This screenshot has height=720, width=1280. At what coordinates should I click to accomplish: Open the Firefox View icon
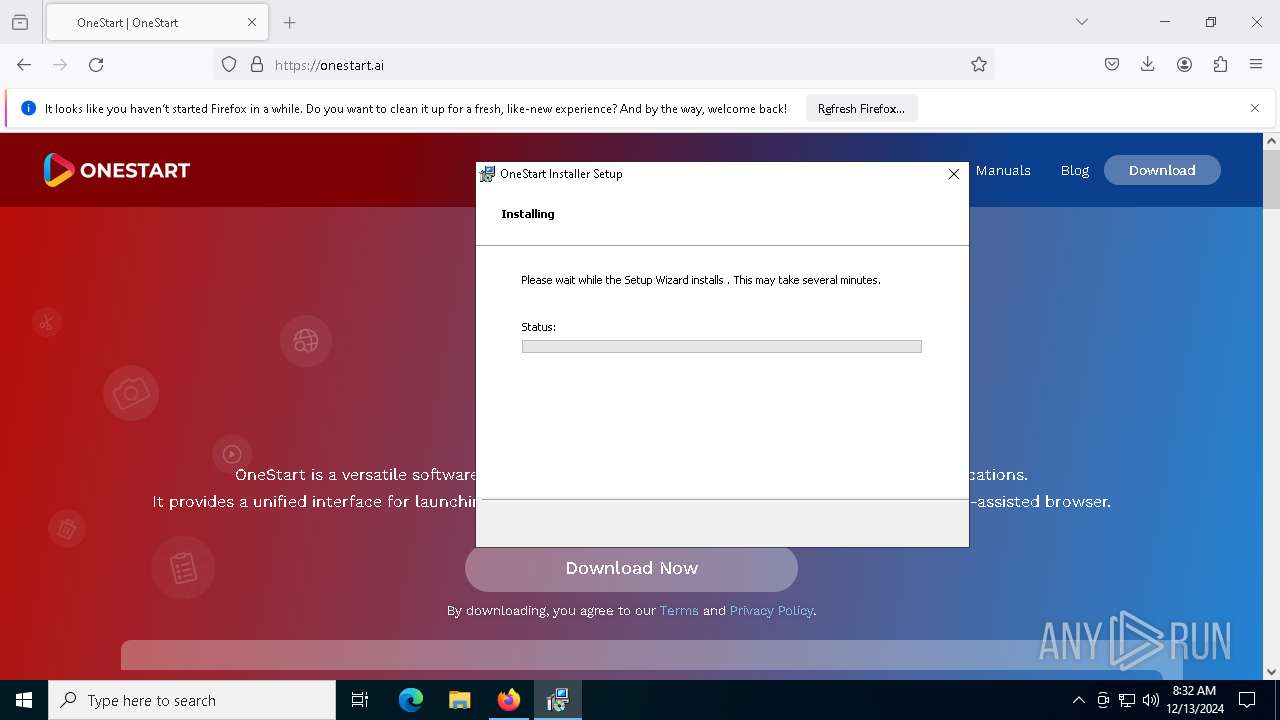click(x=20, y=22)
